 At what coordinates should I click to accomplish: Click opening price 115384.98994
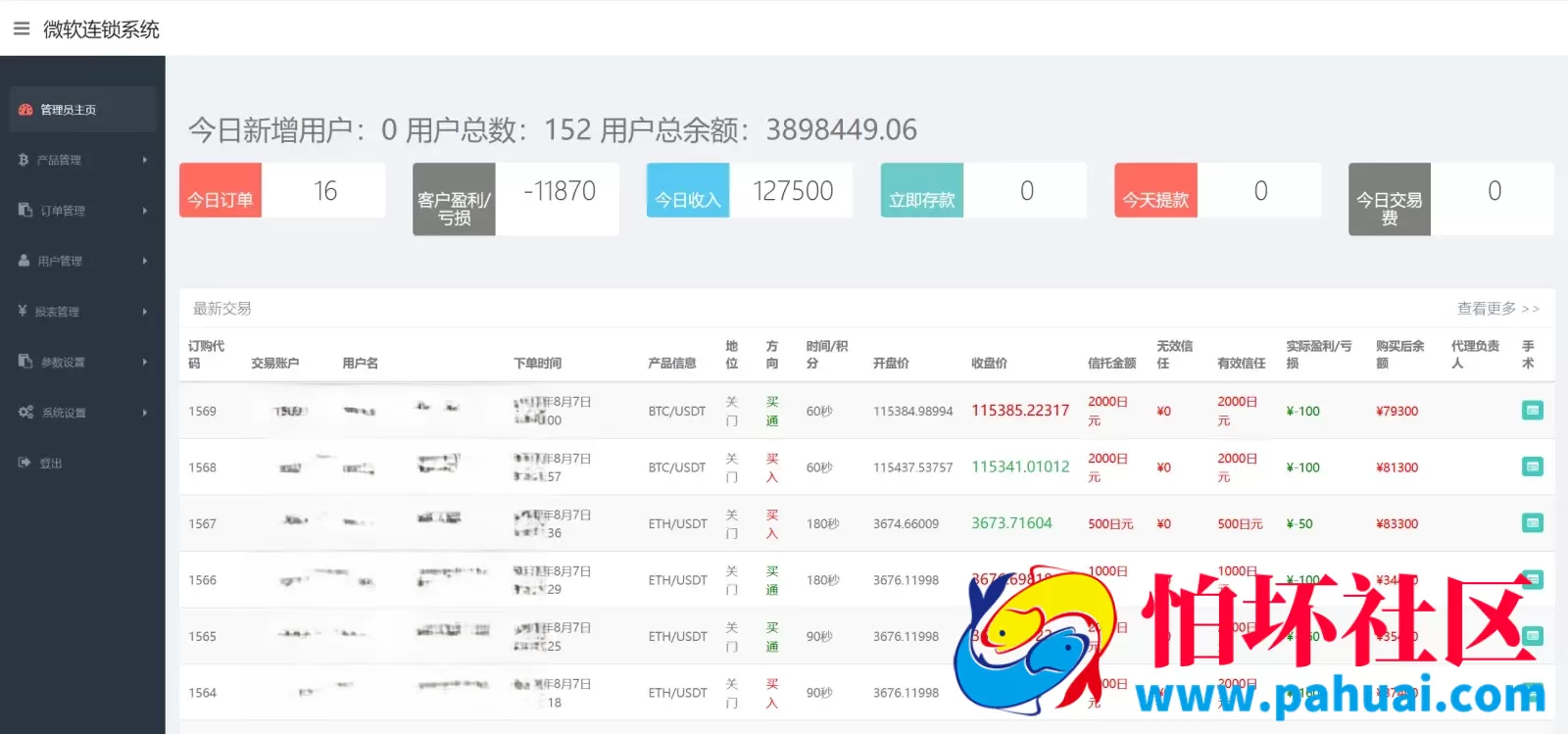tap(912, 412)
